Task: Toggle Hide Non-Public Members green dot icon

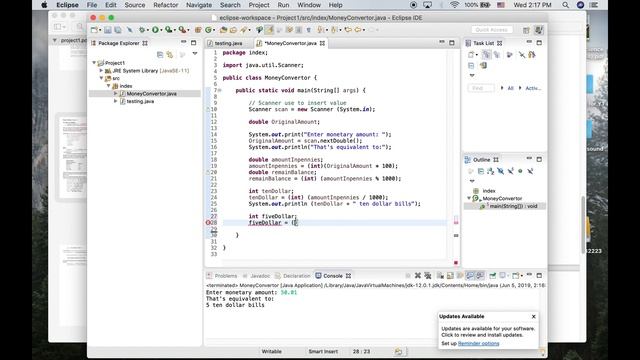Action: (x=520, y=171)
